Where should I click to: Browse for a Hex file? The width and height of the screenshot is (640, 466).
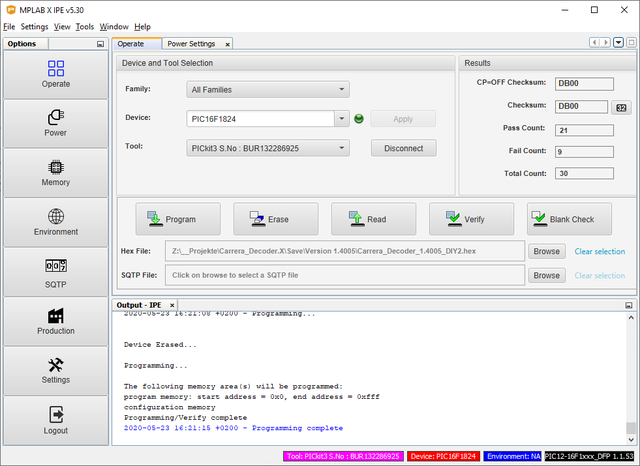coord(547,251)
